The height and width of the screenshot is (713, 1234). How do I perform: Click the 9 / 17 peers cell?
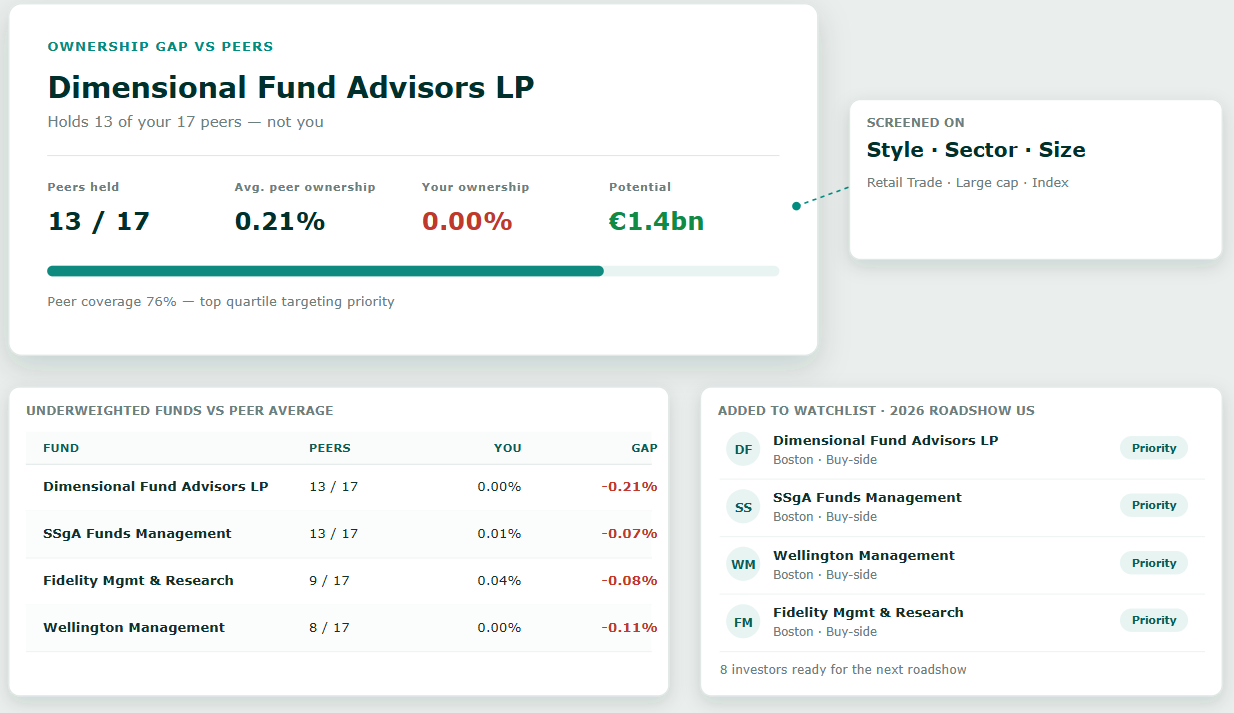[329, 581]
